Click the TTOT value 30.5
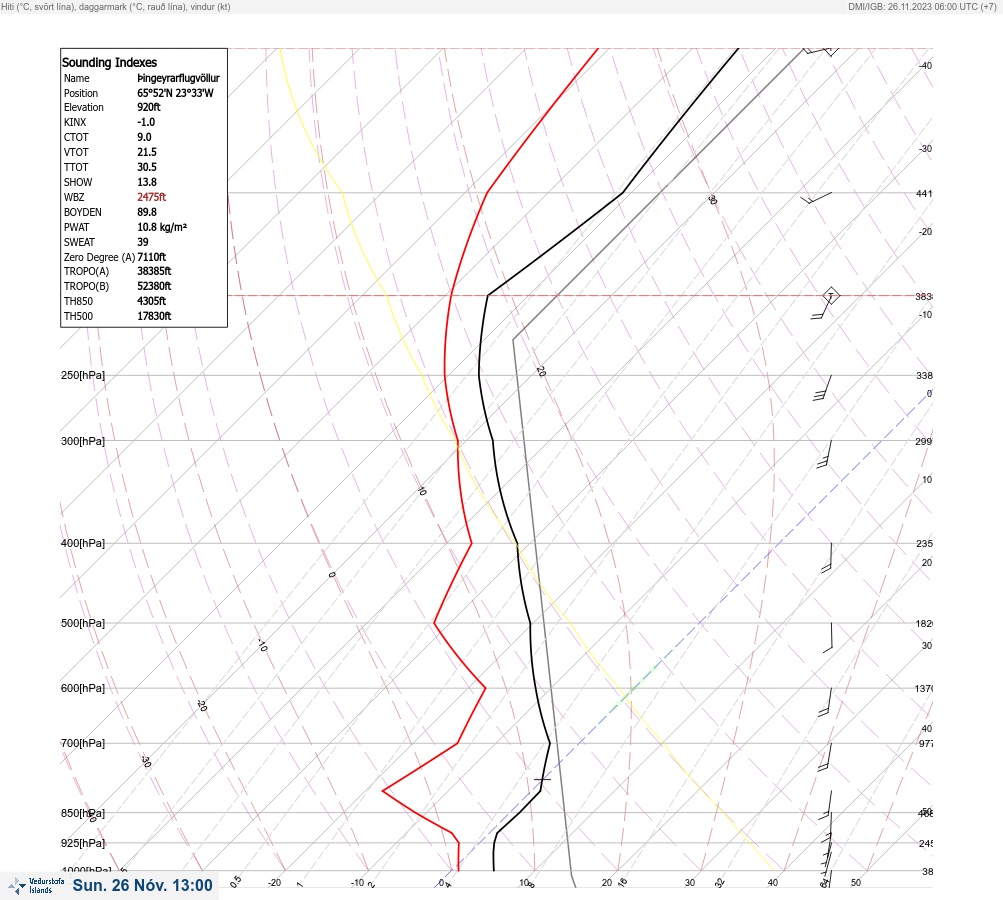The image size is (1003, 900). point(147,167)
